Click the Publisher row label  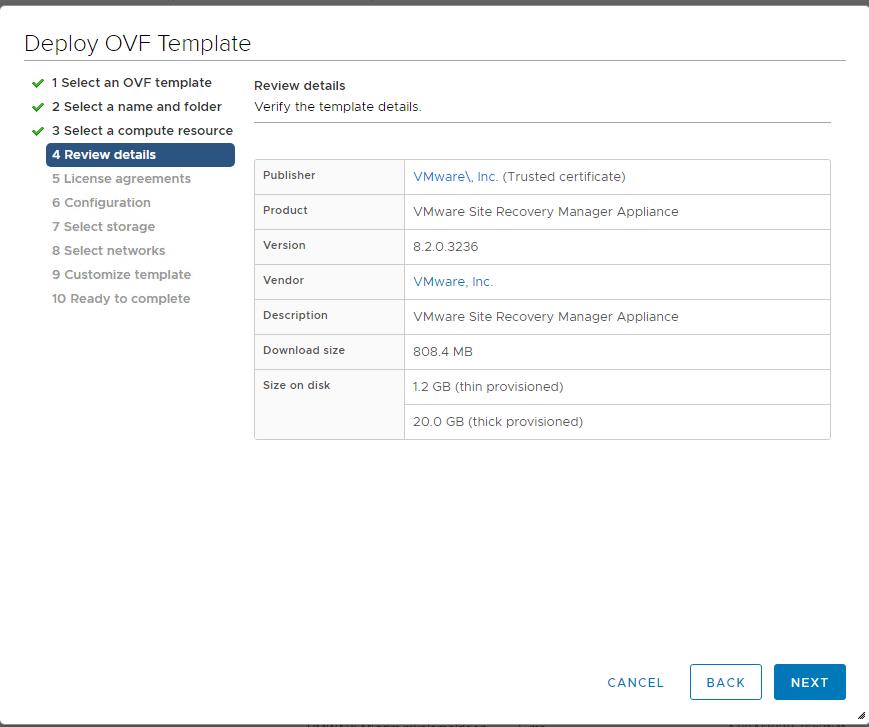[x=289, y=175]
